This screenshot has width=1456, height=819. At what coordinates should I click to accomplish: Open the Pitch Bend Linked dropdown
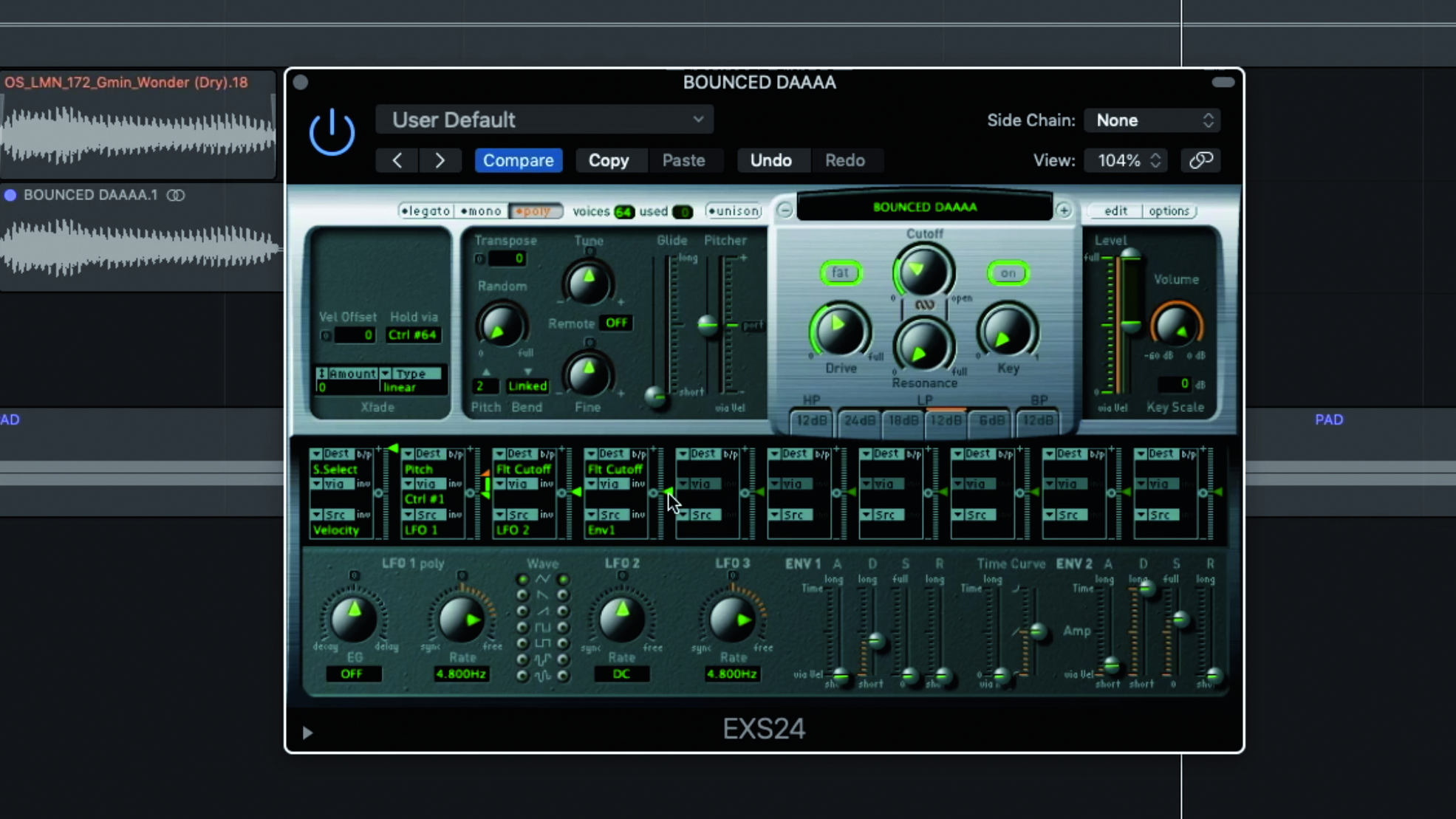(x=527, y=385)
